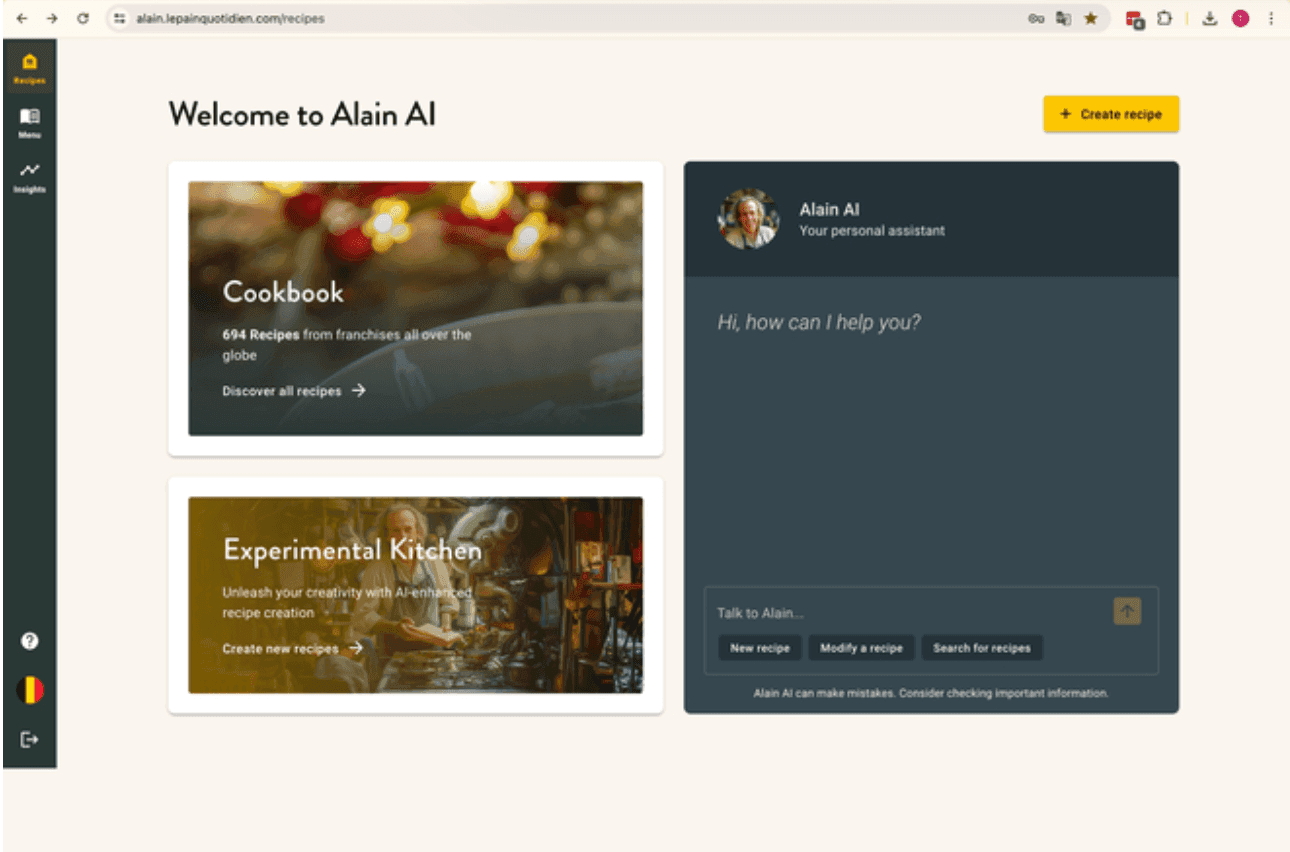
Task: Click the Hi, how can I help you? text
Action: click(819, 322)
